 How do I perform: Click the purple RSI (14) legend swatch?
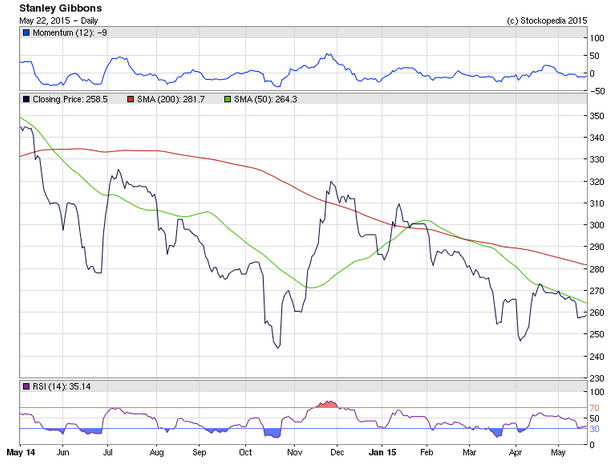[x=26, y=387]
